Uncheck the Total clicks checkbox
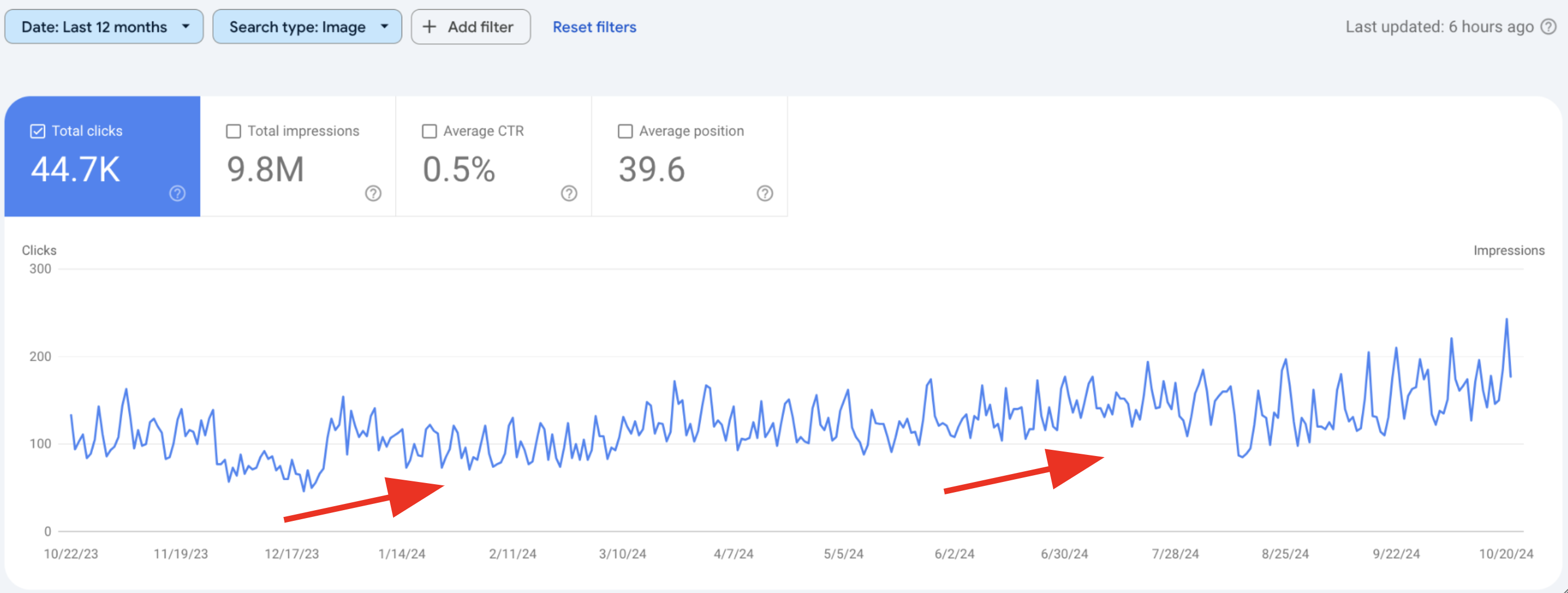This screenshot has width=1568, height=593. click(x=38, y=131)
